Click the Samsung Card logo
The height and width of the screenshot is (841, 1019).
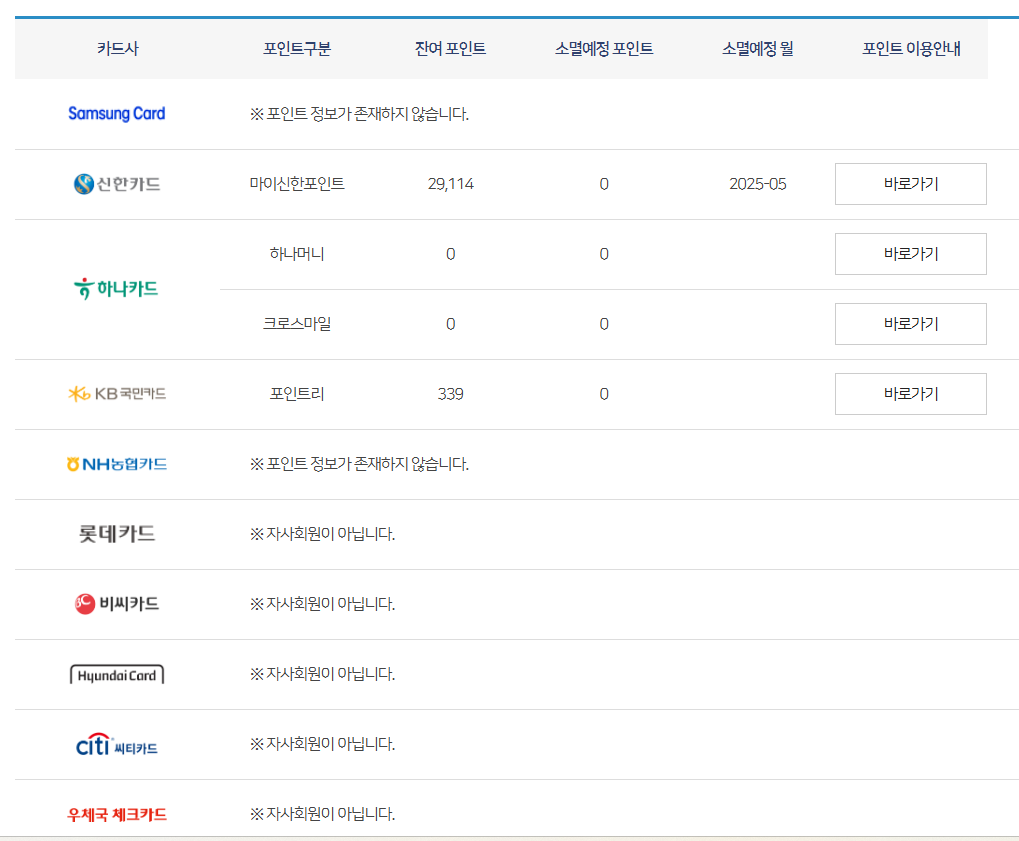pos(117,114)
